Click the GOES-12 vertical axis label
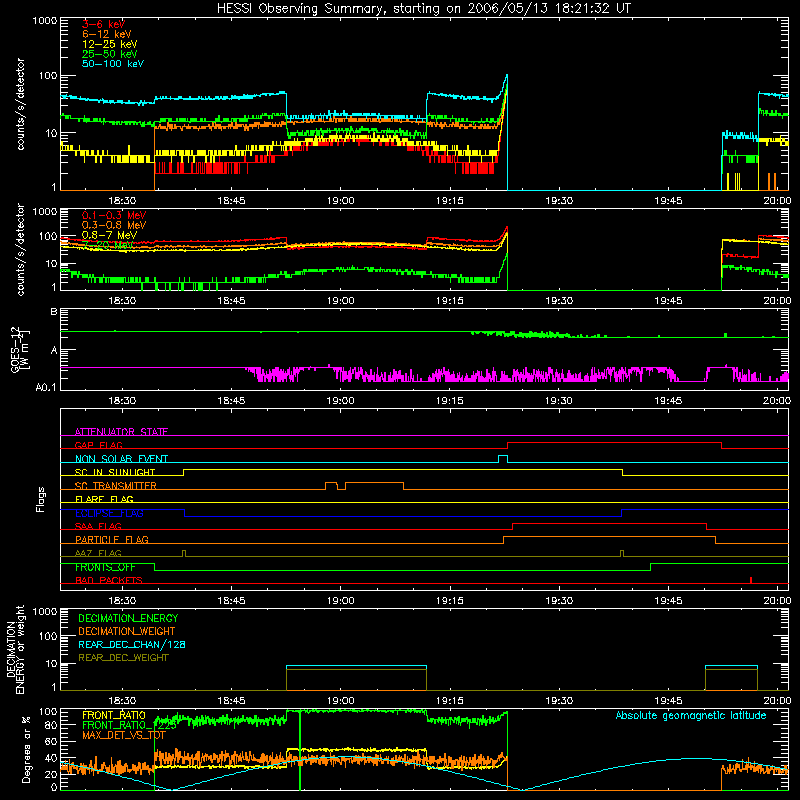The width and height of the screenshot is (800, 800). pyautogui.click(x=20, y=349)
